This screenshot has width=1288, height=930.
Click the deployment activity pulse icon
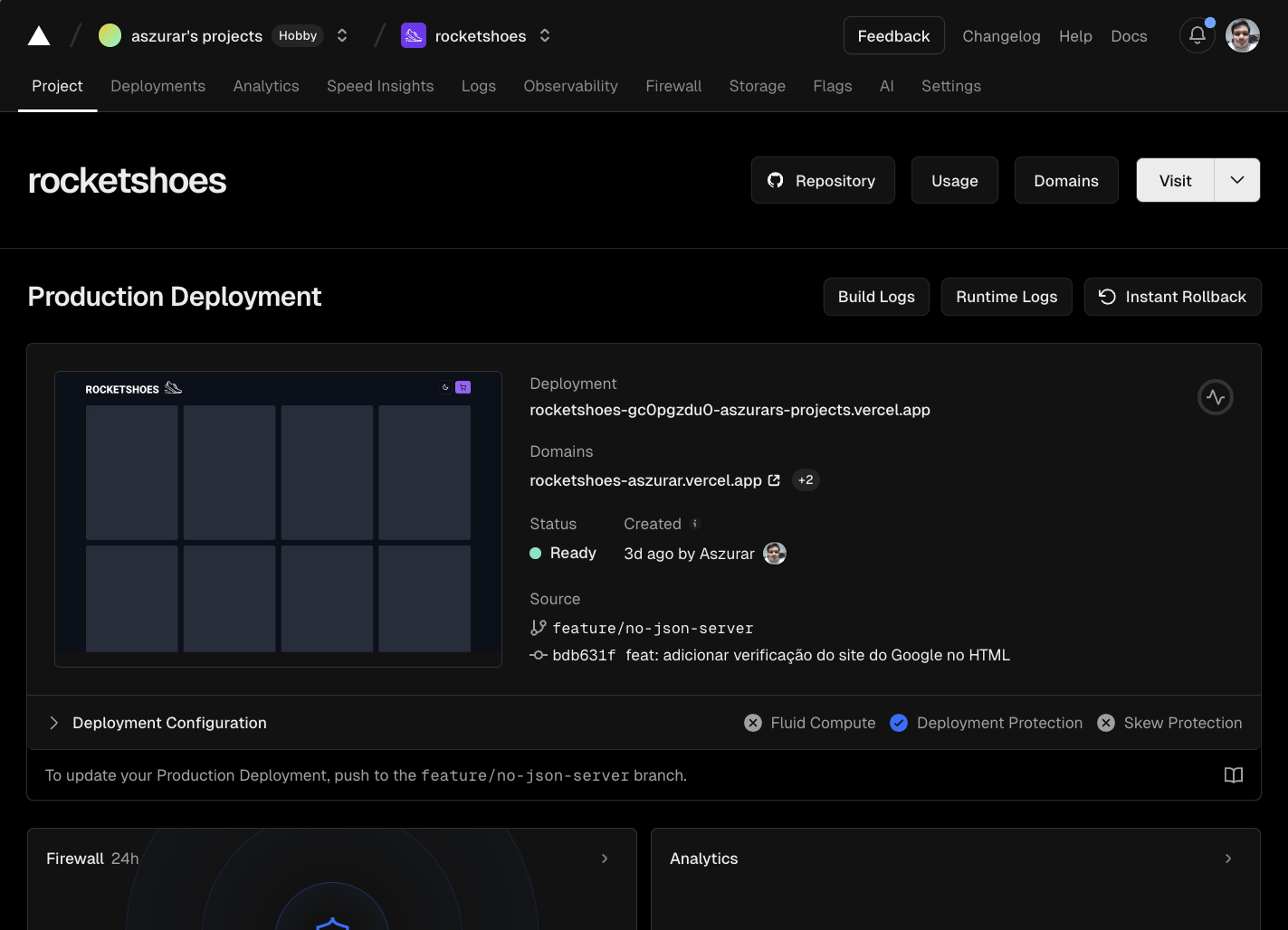tap(1216, 397)
